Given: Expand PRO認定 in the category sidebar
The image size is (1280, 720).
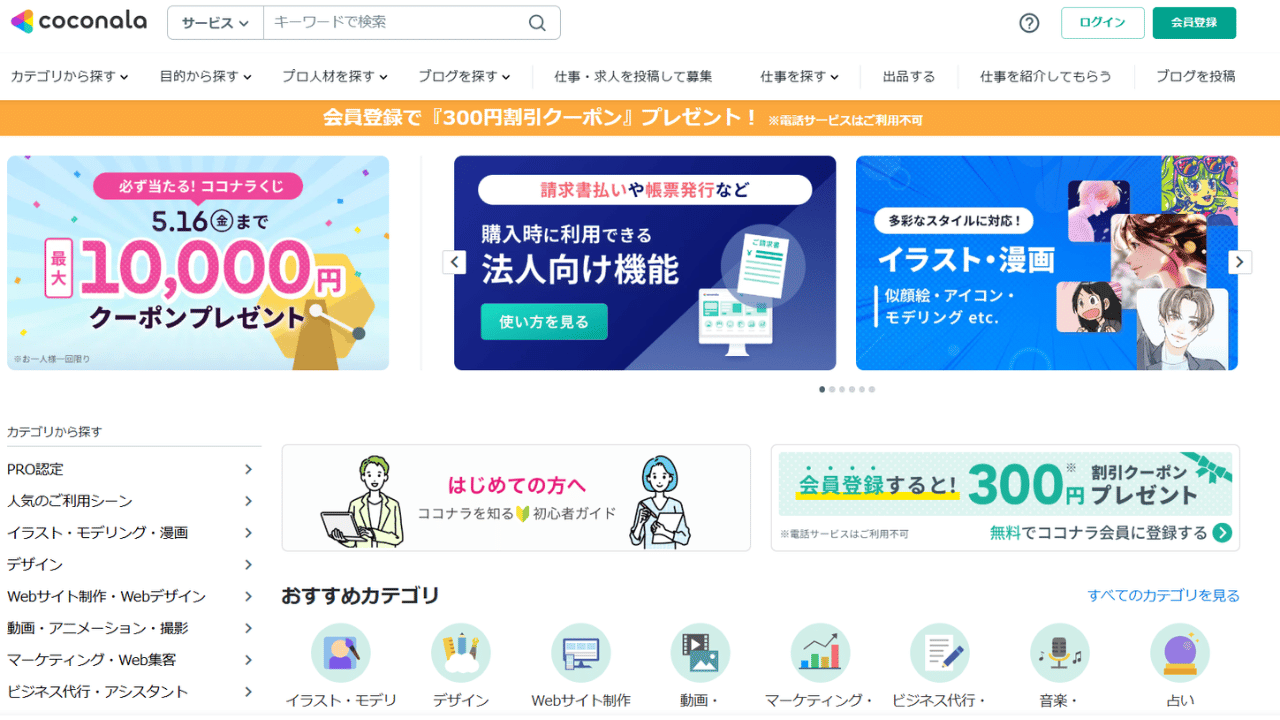Looking at the screenshot, I should 130,469.
